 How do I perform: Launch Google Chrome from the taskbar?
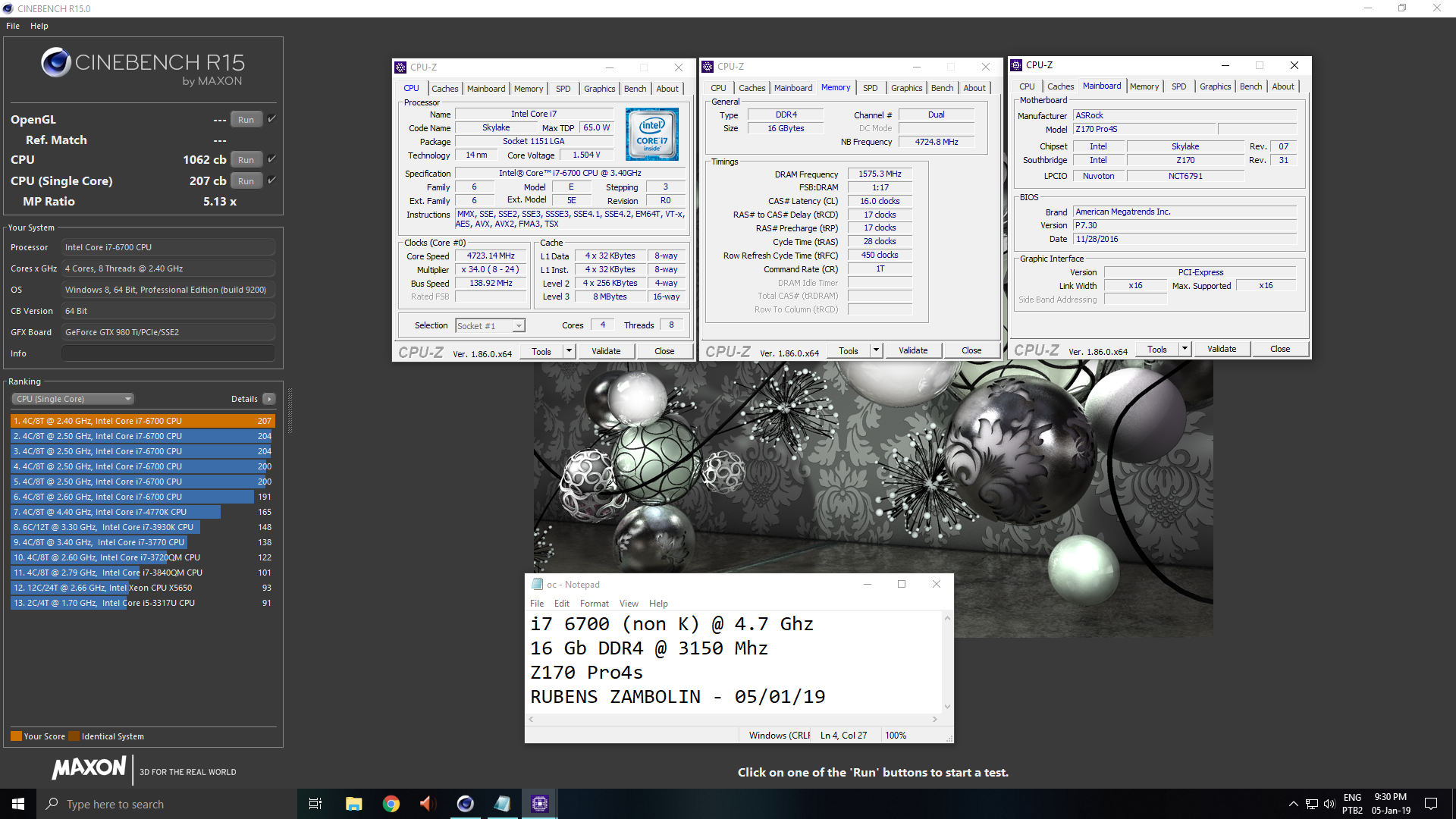point(391,804)
